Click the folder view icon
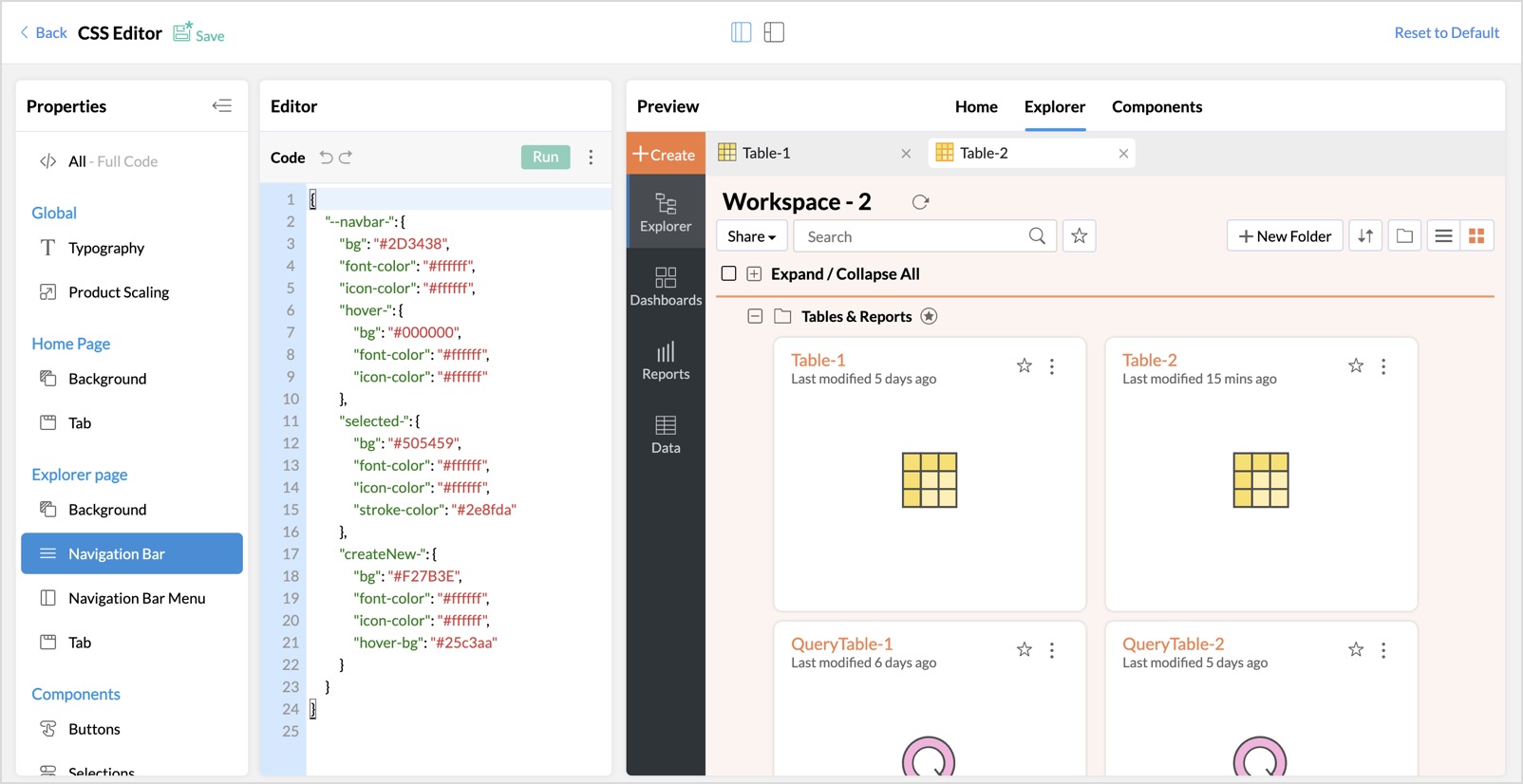This screenshot has width=1523, height=784. [1405, 236]
